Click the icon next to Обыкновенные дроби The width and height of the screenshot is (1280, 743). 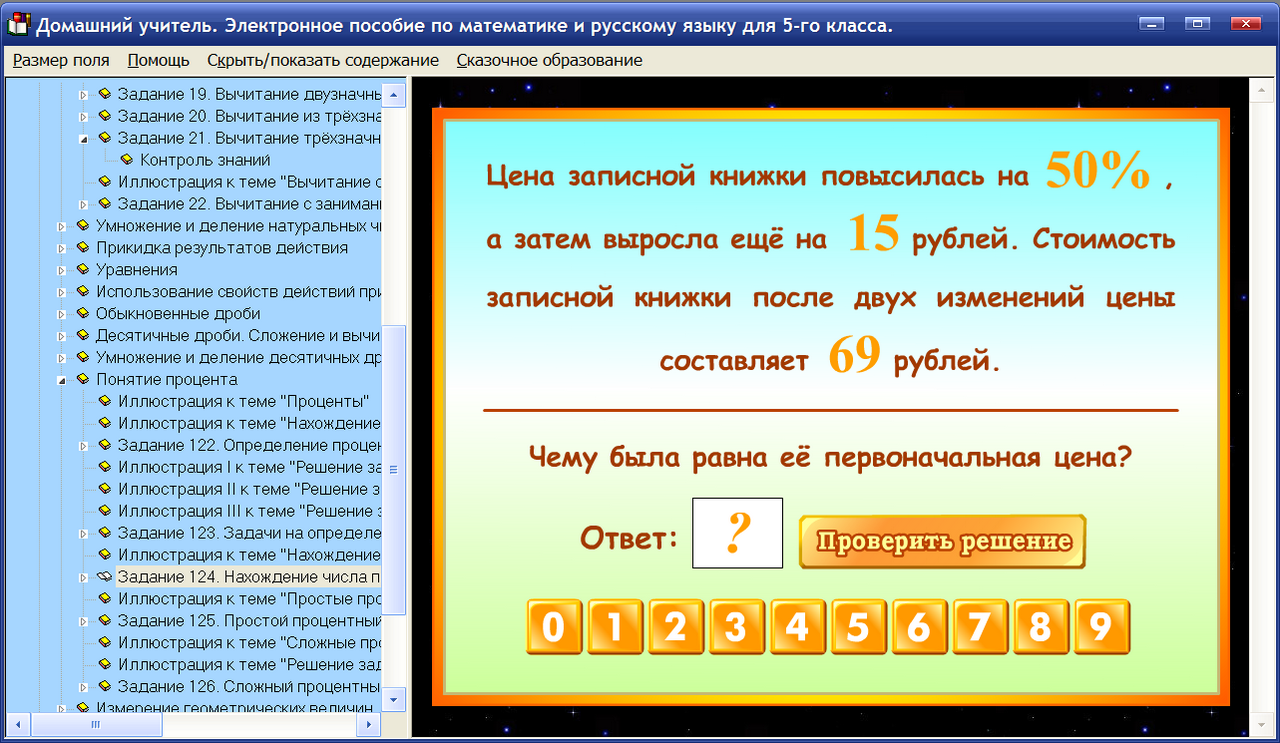pos(82,313)
